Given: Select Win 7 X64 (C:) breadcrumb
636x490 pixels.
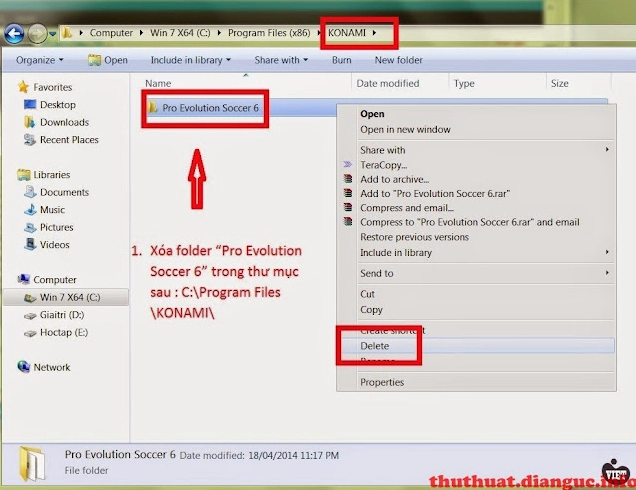Looking at the screenshot, I should pos(180,33).
